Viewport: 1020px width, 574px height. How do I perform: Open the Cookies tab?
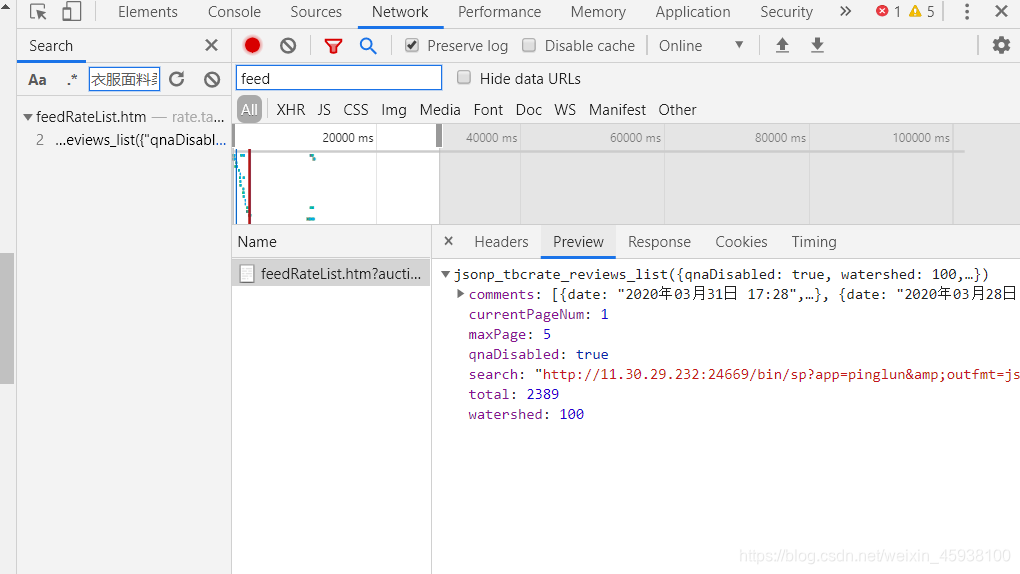tap(741, 241)
